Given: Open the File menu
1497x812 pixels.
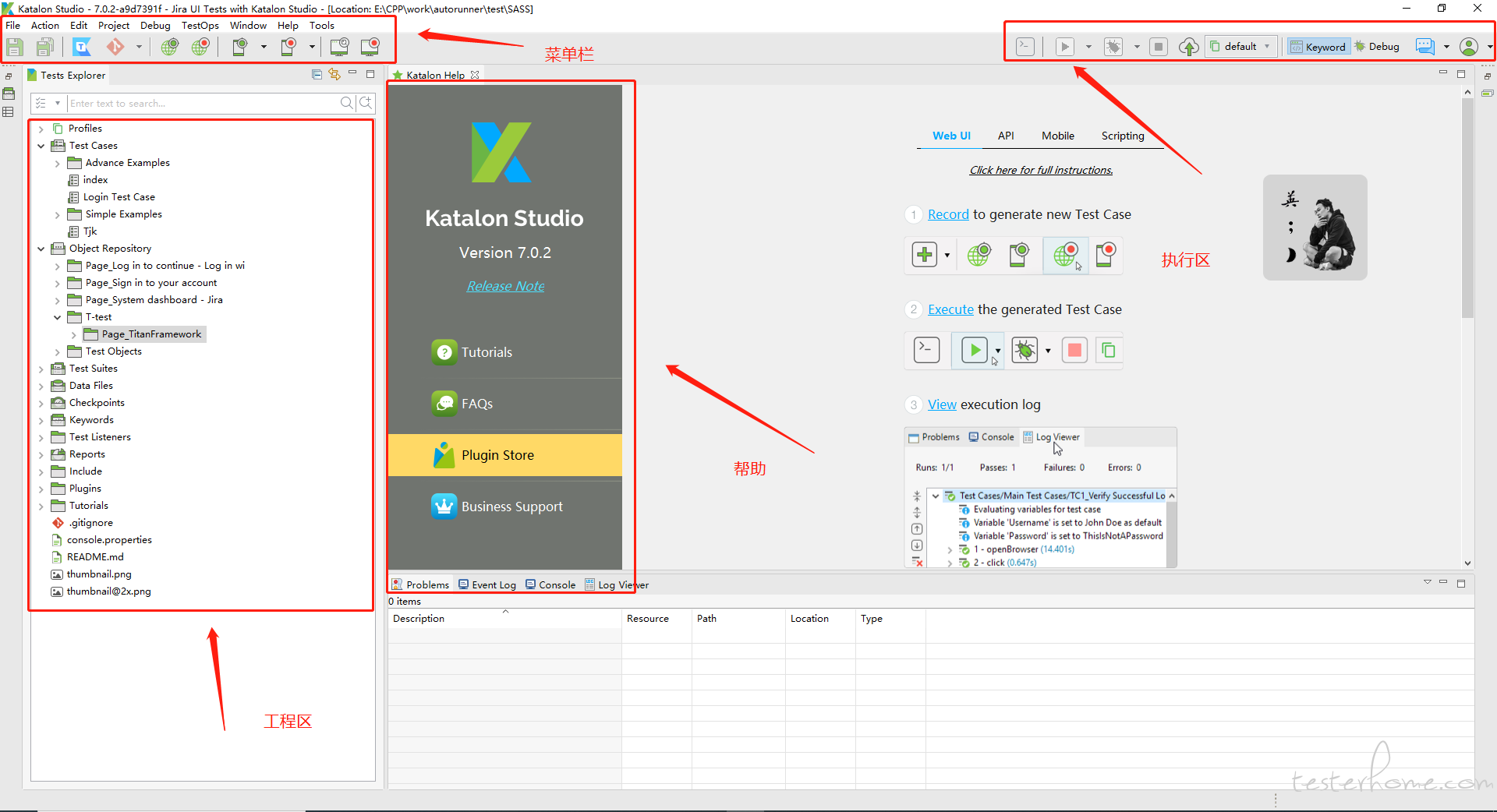Looking at the screenshot, I should click(13, 26).
